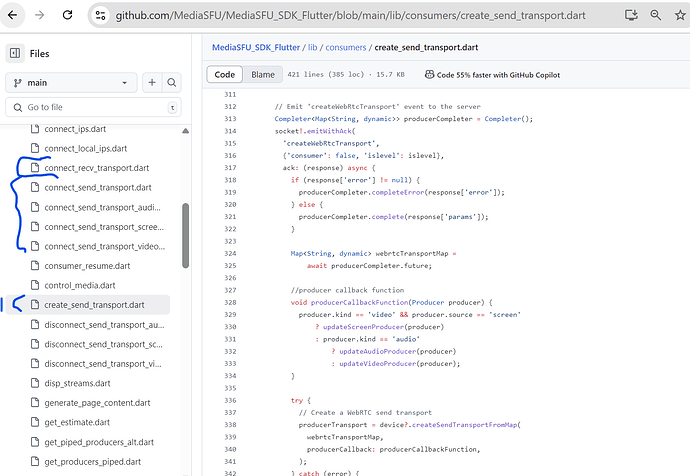690x476 pixels.
Task: Switch to the Blame tab
Action: coord(263,74)
